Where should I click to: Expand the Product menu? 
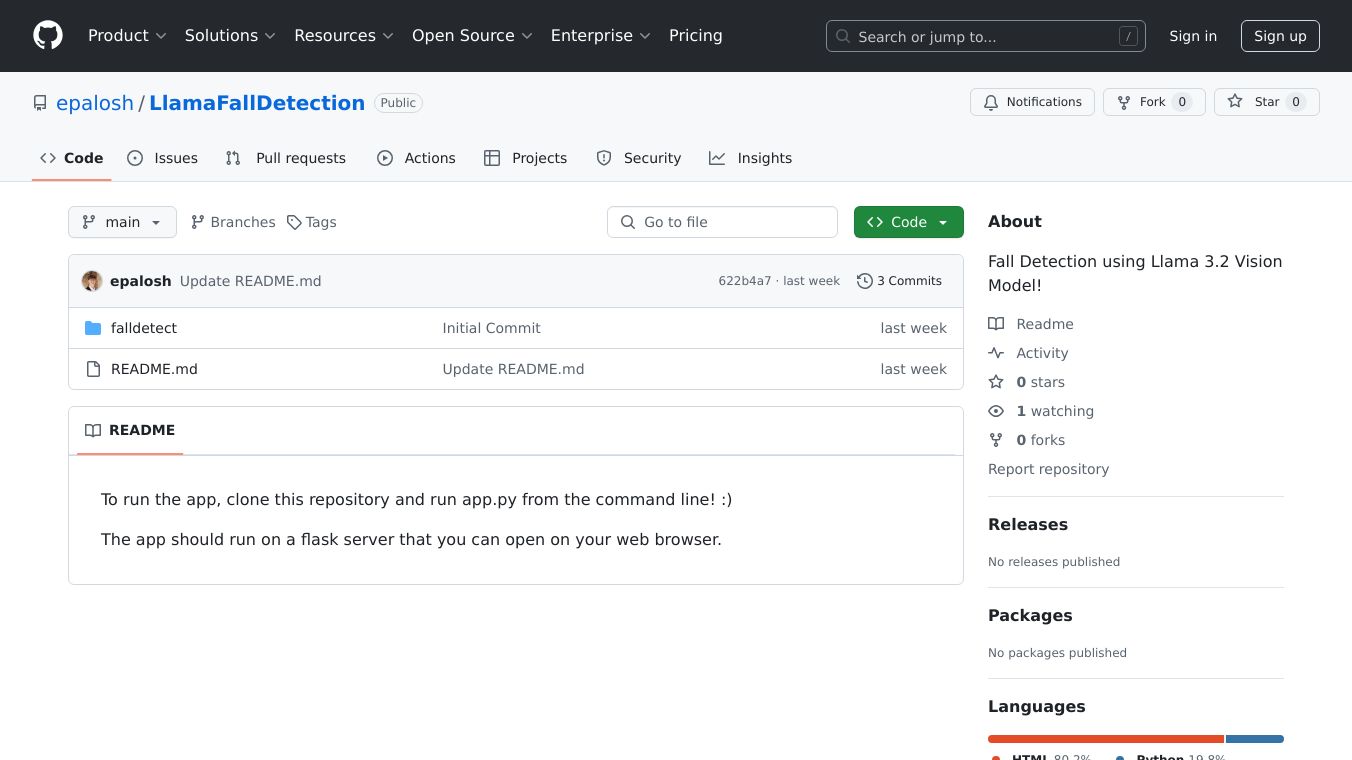[126, 36]
